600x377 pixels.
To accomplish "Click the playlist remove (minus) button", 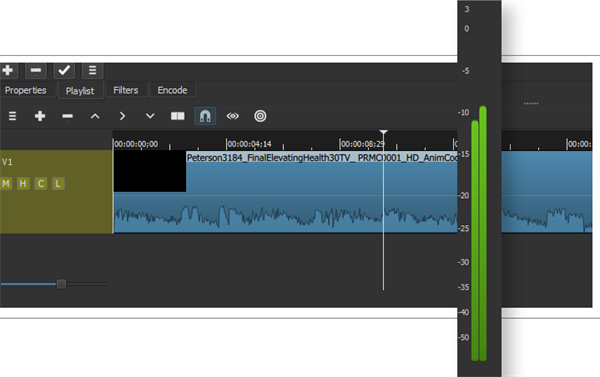I will [36, 70].
